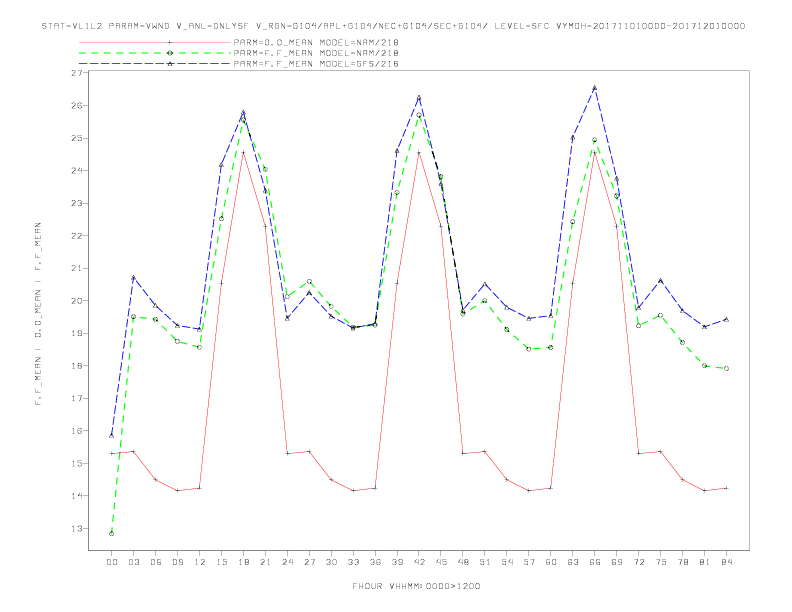Image resolution: width=792 pixels, height=612 pixels.
Task: Click red observed plus marker at hour 57
Action: pos(529,490)
